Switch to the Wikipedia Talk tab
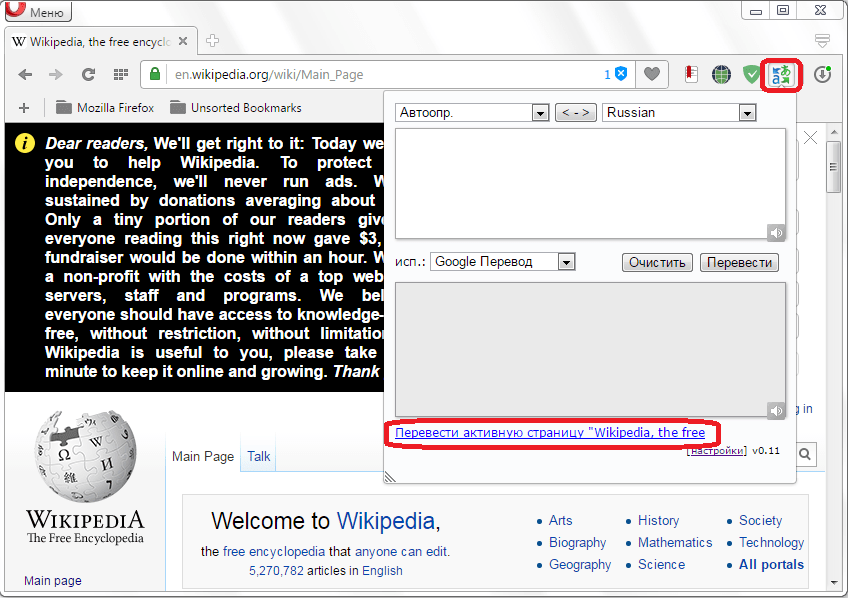This screenshot has width=848, height=598. point(259,456)
